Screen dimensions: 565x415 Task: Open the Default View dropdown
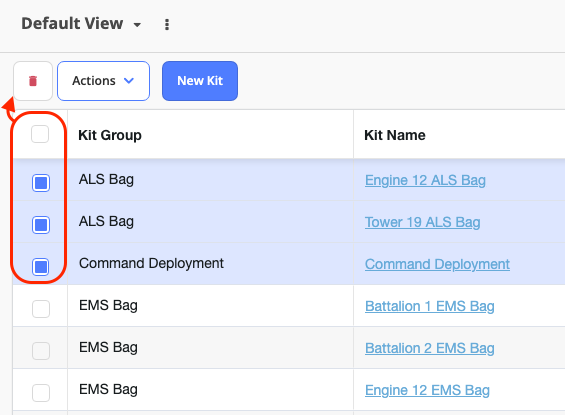point(81,24)
